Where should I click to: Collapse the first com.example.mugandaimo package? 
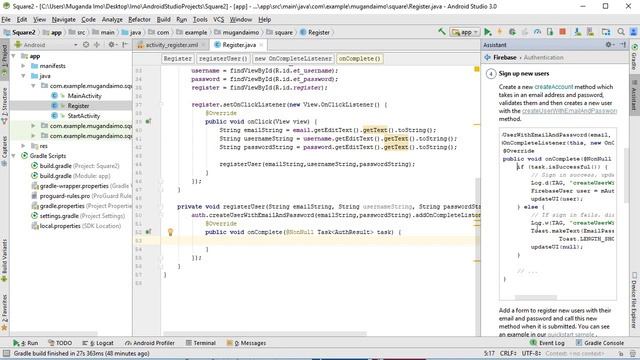click(x=34, y=86)
